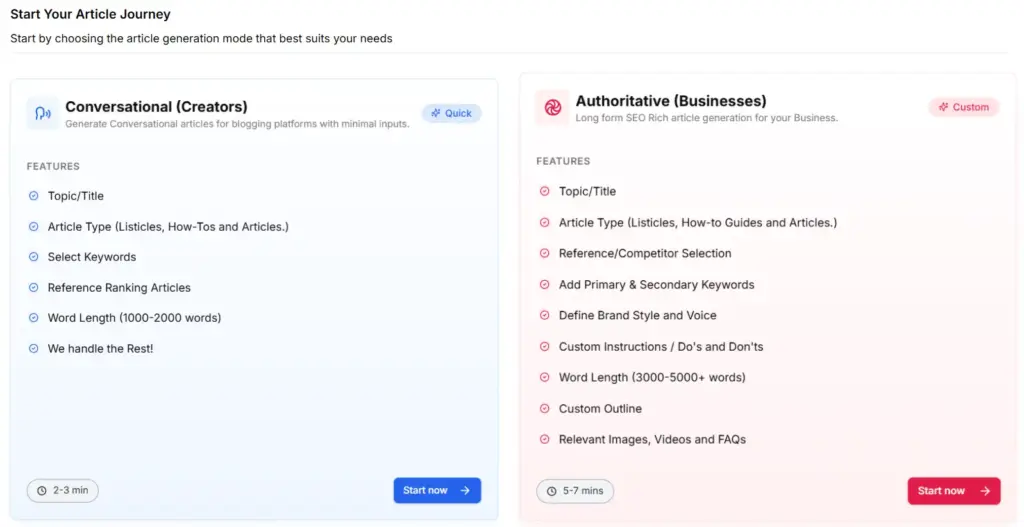The image size is (1024, 527).
Task: Click the FEATURES label in Authoritative card
Action: click(563, 161)
